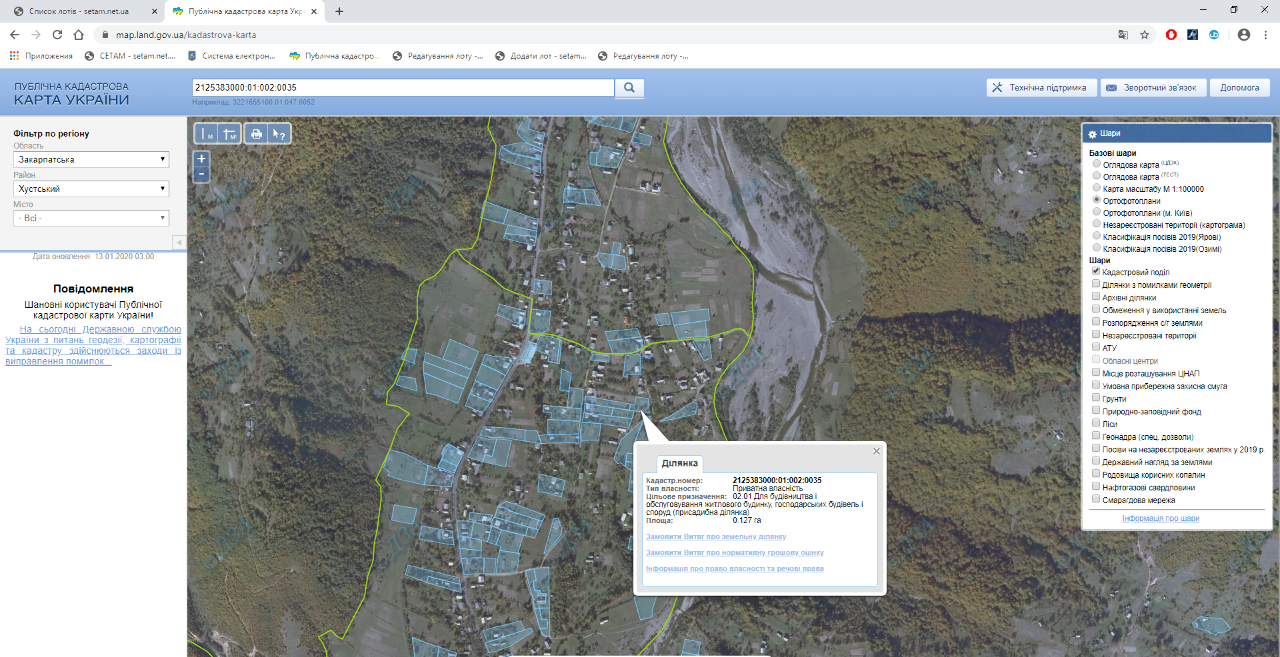Collapse the left sidebar panel arrow
1280x657 pixels.
(179, 242)
